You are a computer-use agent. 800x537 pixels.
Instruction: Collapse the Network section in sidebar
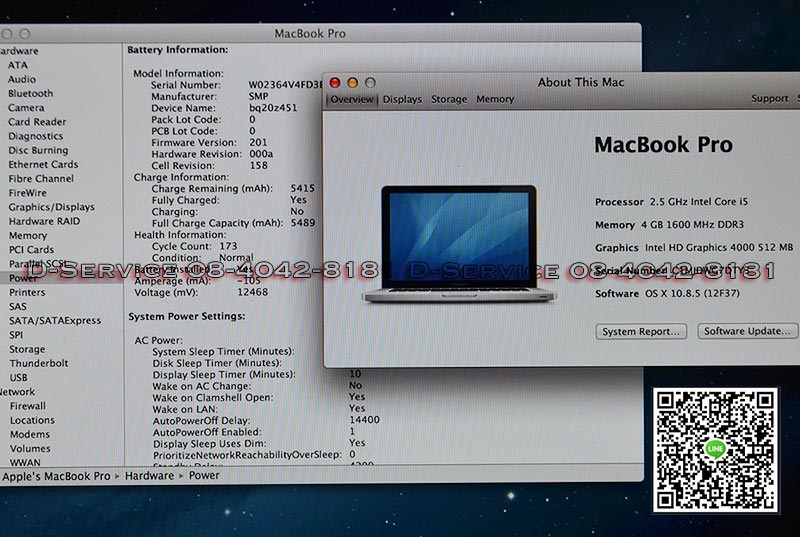pos(18,392)
